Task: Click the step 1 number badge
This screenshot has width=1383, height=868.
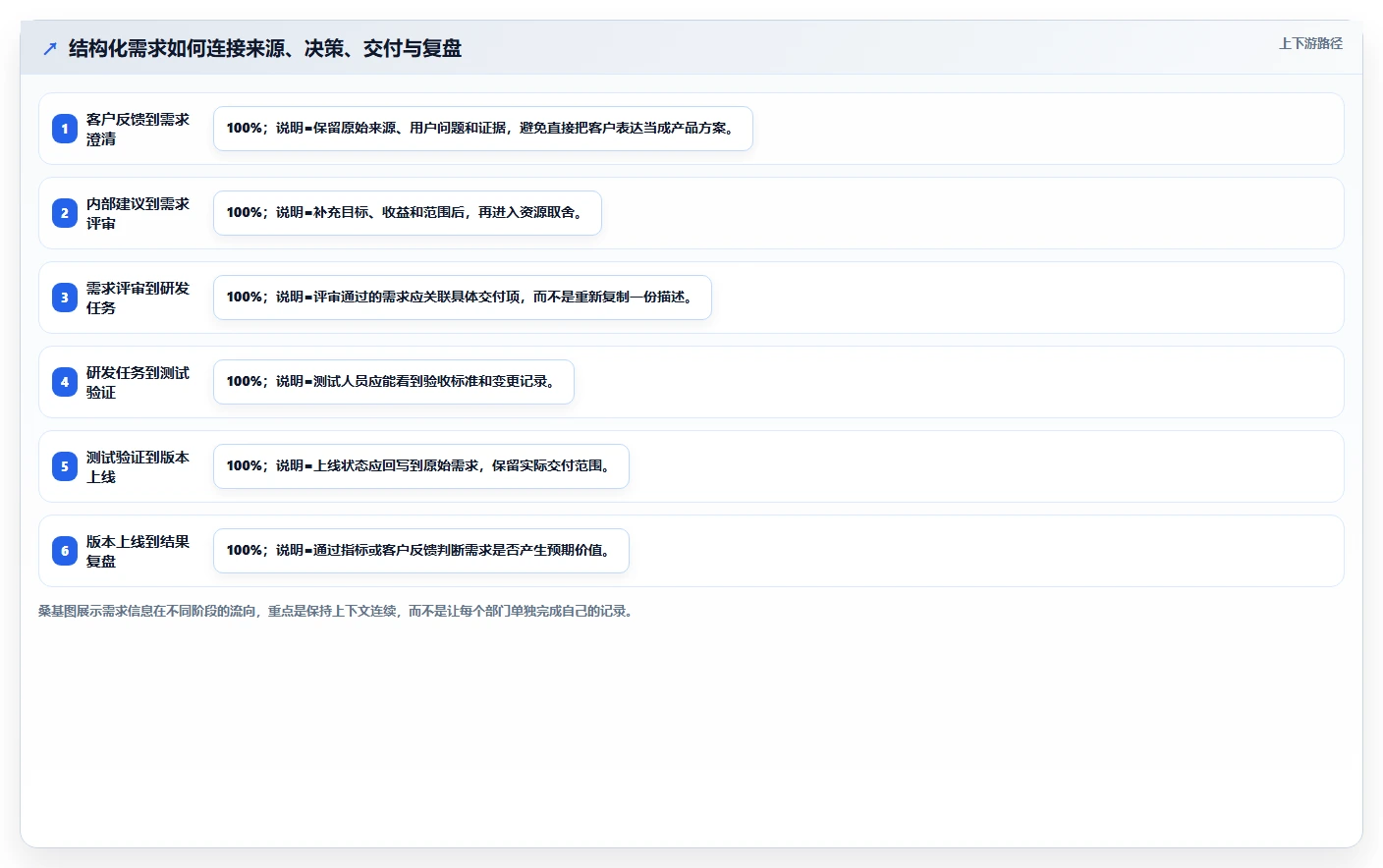Action: point(65,129)
